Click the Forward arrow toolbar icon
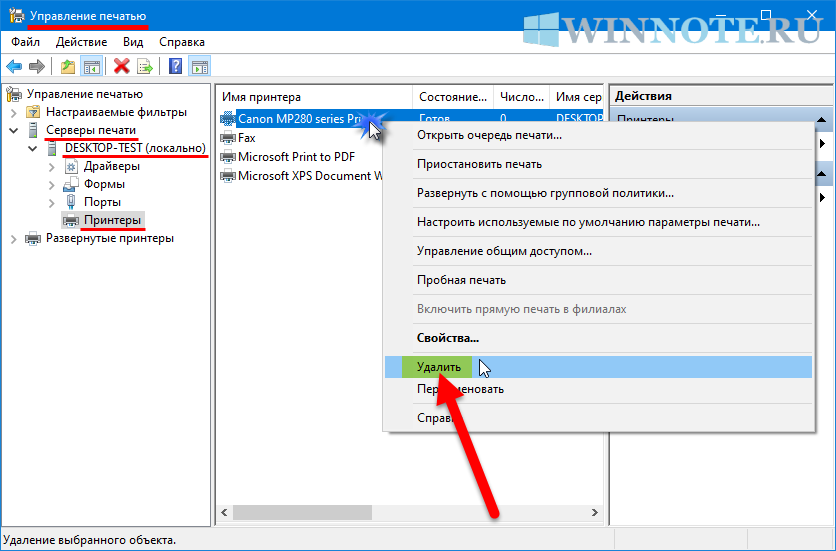 (36, 67)
